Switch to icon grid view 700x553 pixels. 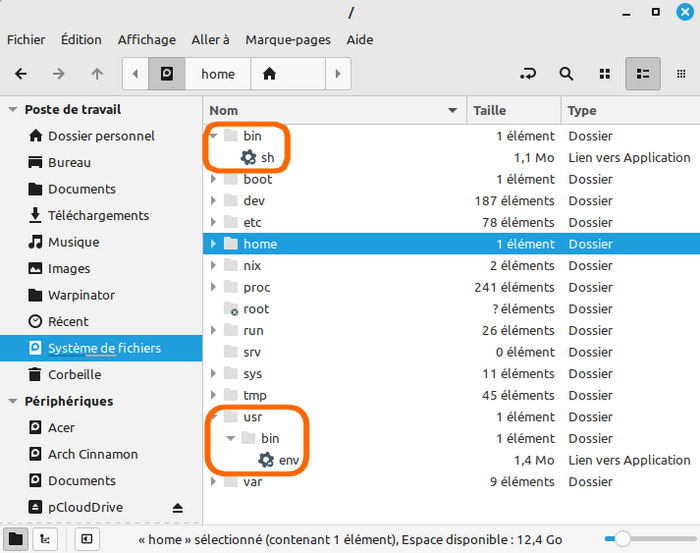(604, 74)
